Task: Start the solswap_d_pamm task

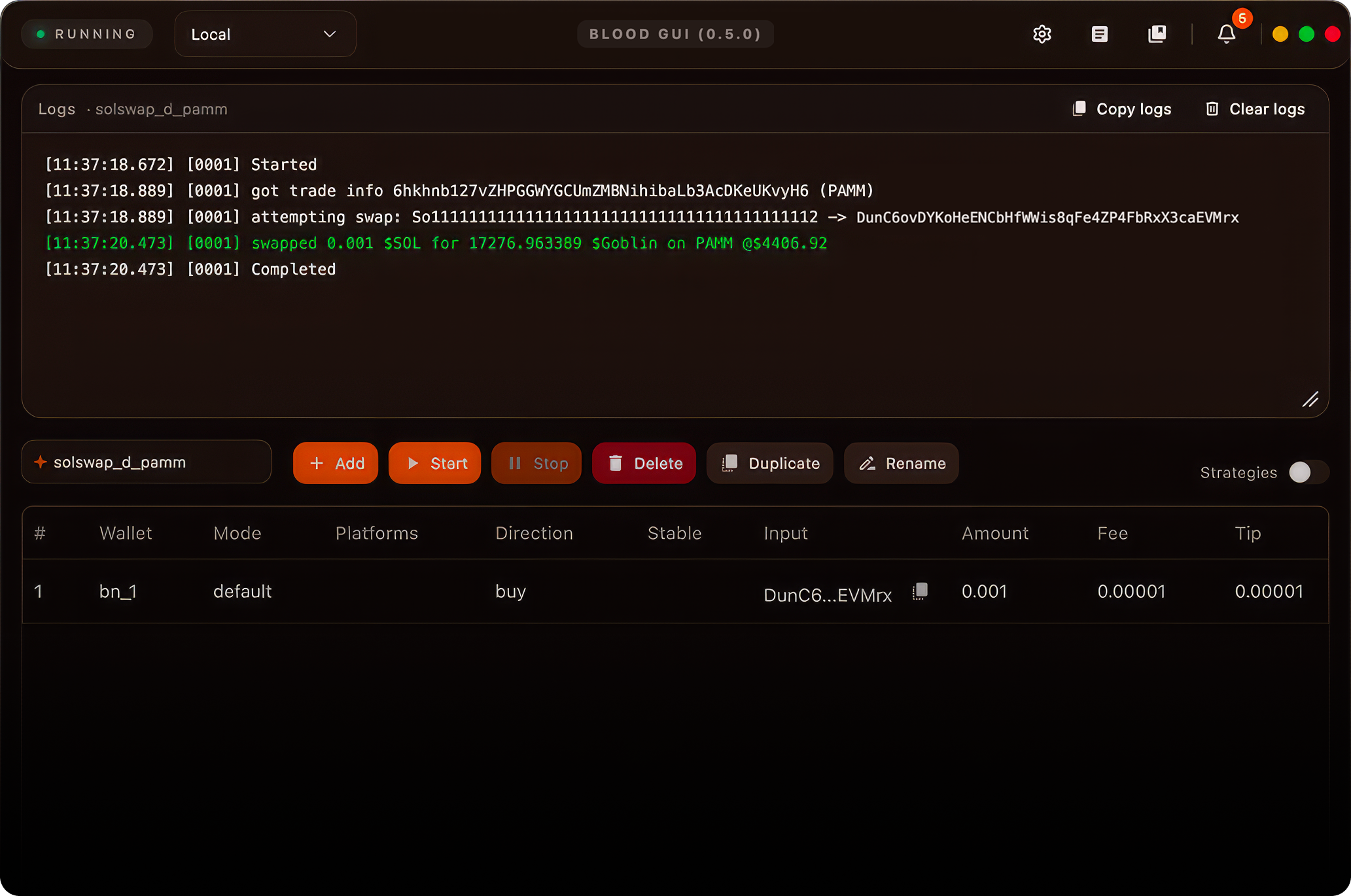Action: (434, 463)
